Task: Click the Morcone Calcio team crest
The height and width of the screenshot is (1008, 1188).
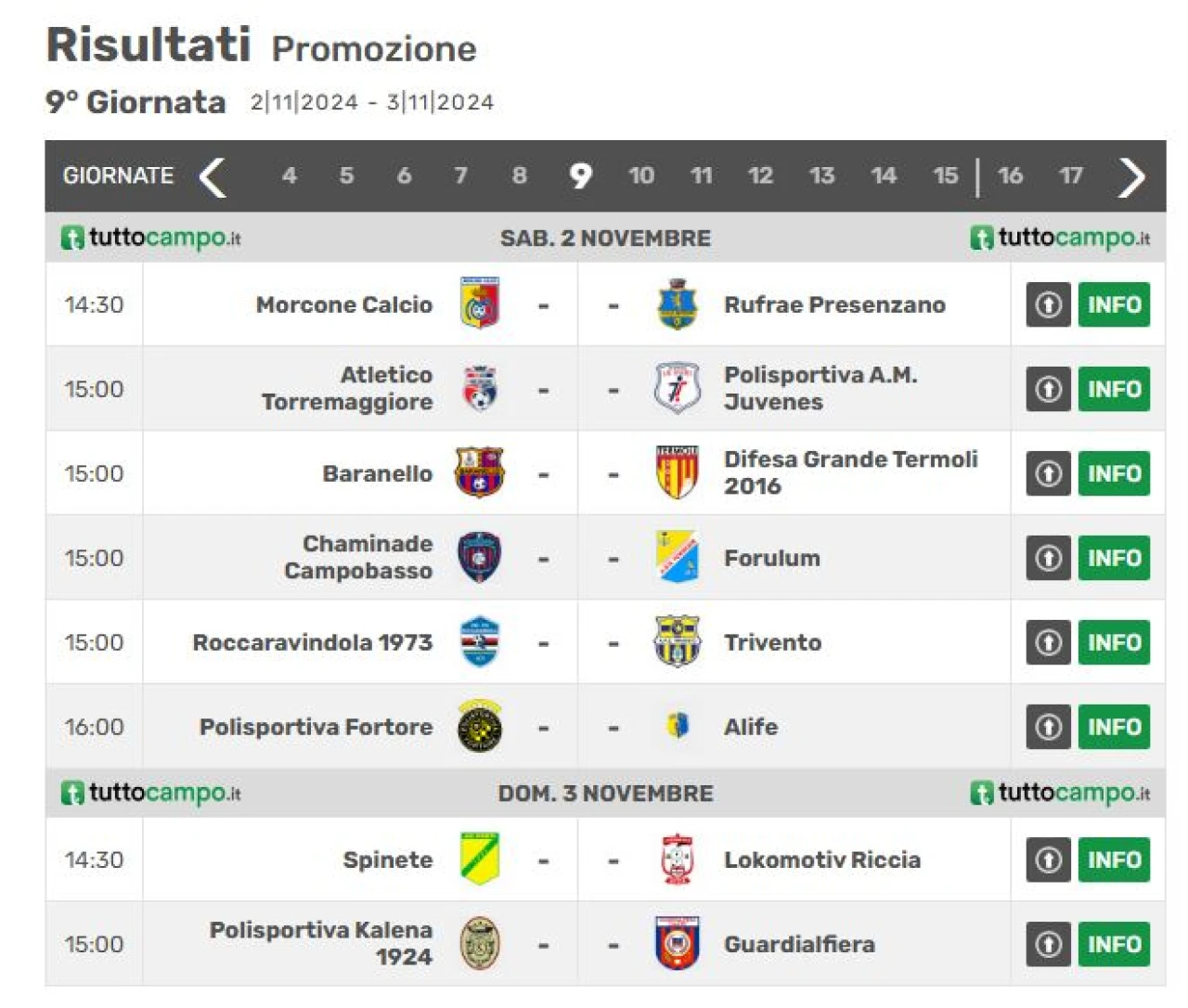Action: 480,304
